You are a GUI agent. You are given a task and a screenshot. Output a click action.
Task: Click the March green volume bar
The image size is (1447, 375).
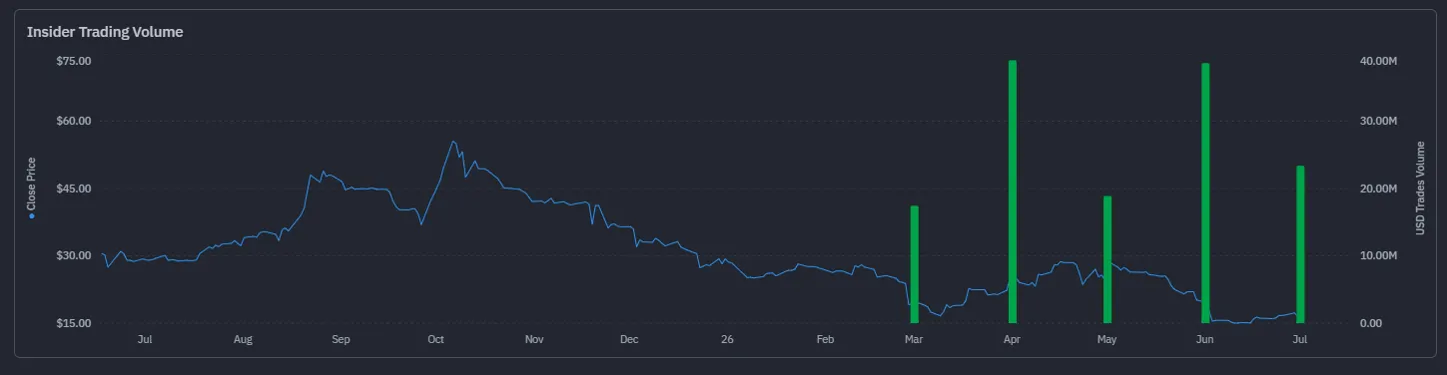(914, 264)
